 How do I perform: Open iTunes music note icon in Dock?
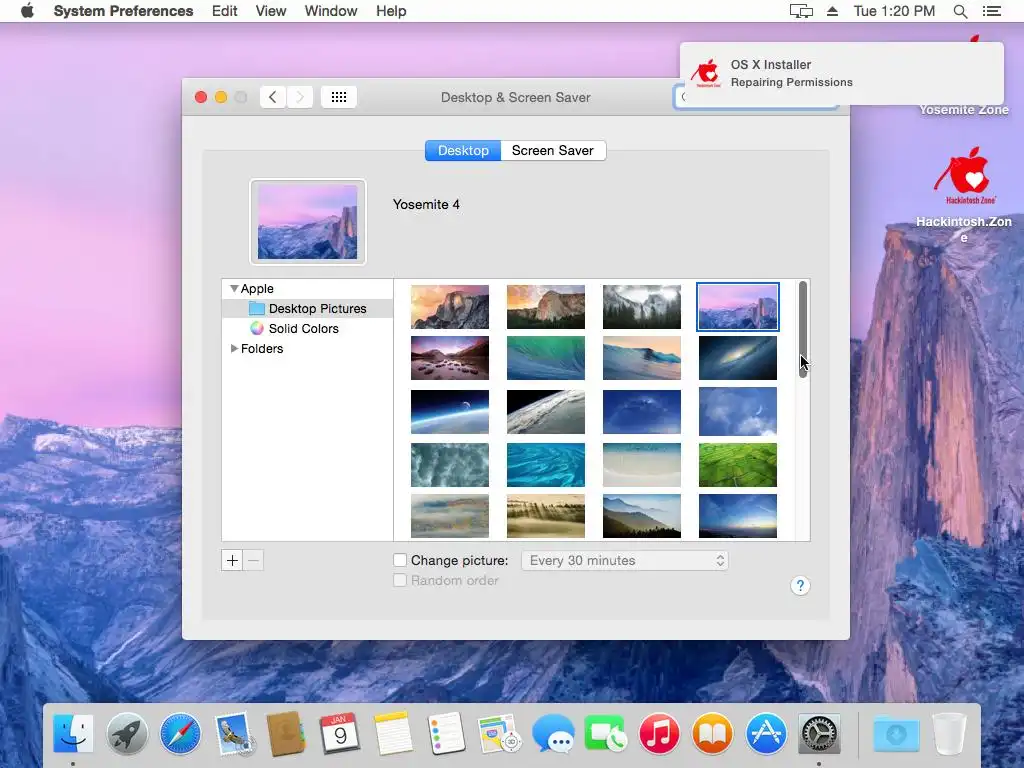(659, 733)
